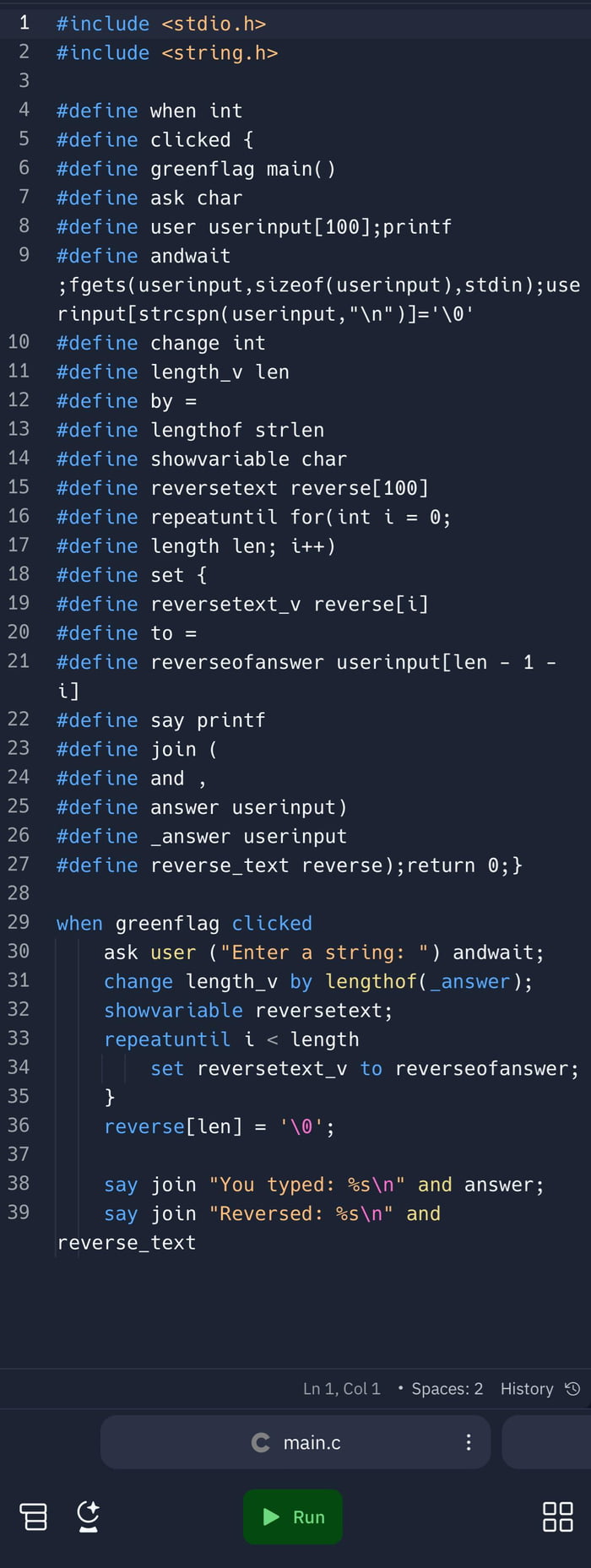Screen dimensions: 591x1568
Task: Run the program
Action: pyautogui.click(x=293, y=1516)
